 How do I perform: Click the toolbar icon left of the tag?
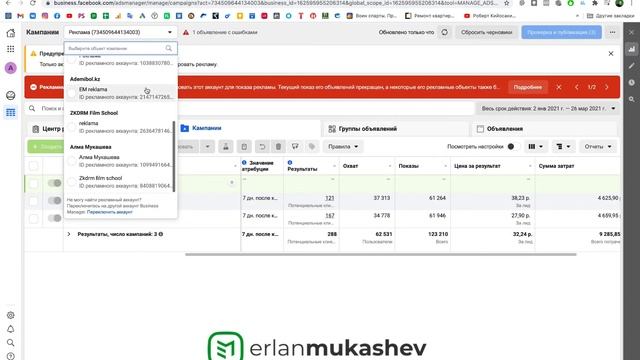[295, 147]
